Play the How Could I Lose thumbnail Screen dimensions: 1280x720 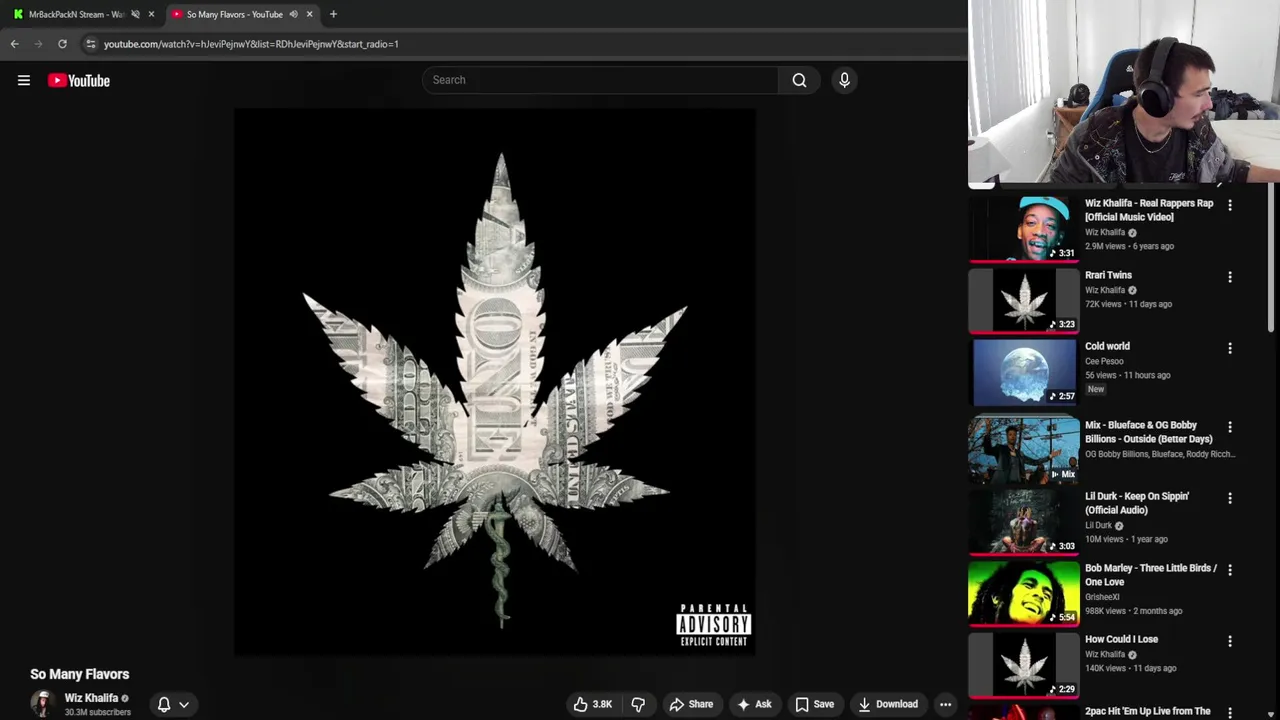pyautogui.click(x=1024, y=665)
